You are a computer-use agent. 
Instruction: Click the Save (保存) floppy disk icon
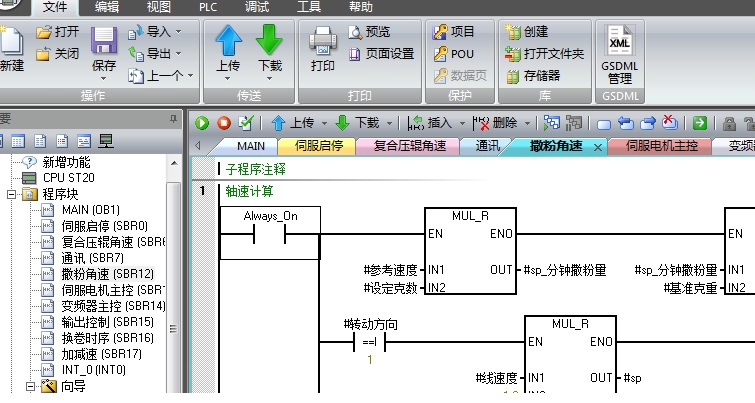point(104,43)
